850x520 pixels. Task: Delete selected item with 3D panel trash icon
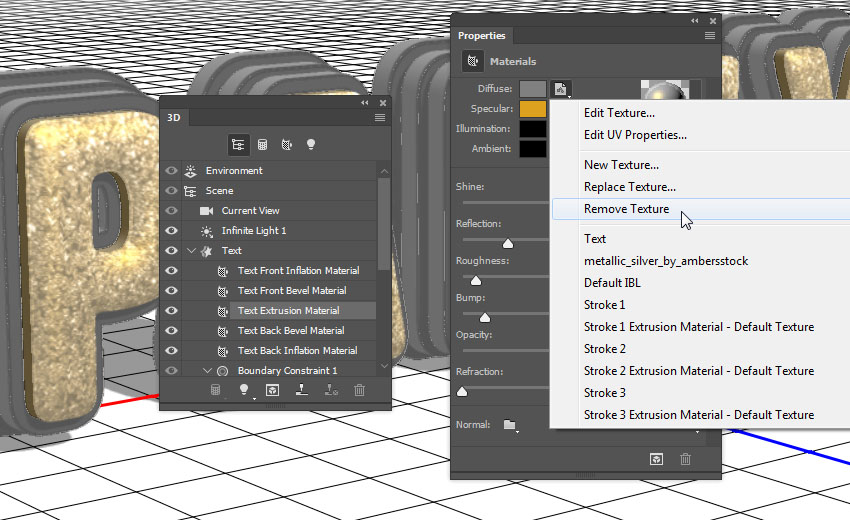click(x=360, y=390)
